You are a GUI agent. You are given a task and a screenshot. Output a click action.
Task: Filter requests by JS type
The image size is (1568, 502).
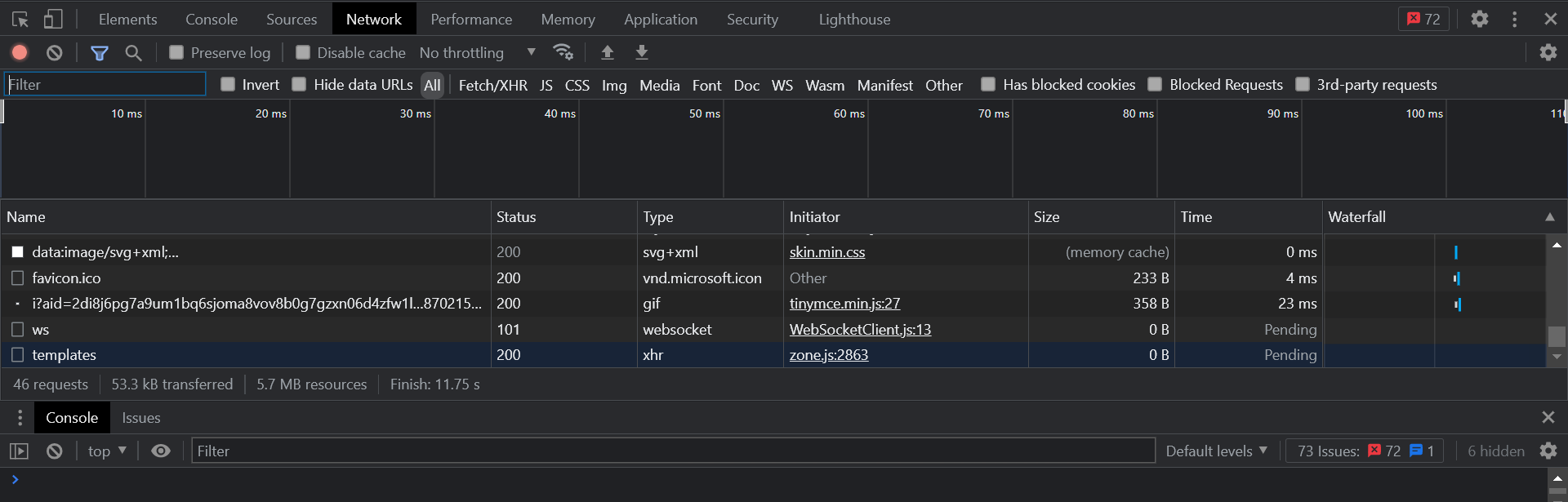pyautogui.click(x=546, y=85)
